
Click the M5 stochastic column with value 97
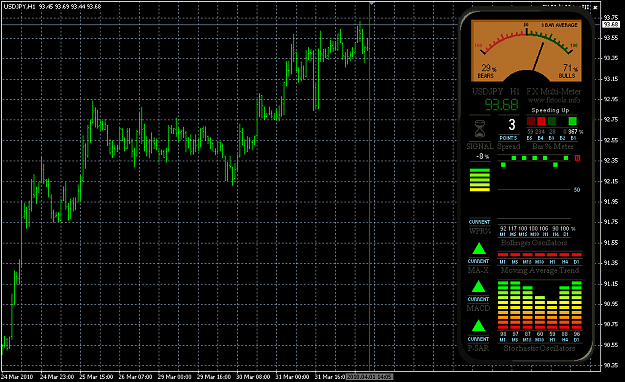click(x=515, y=305)
